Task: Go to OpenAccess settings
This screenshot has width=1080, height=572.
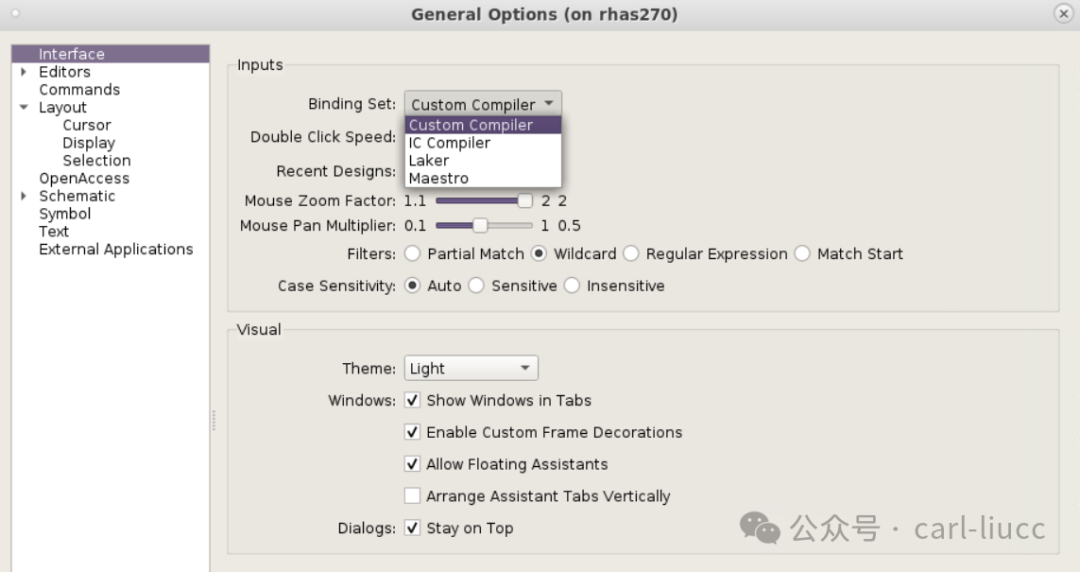Action: 84,179
